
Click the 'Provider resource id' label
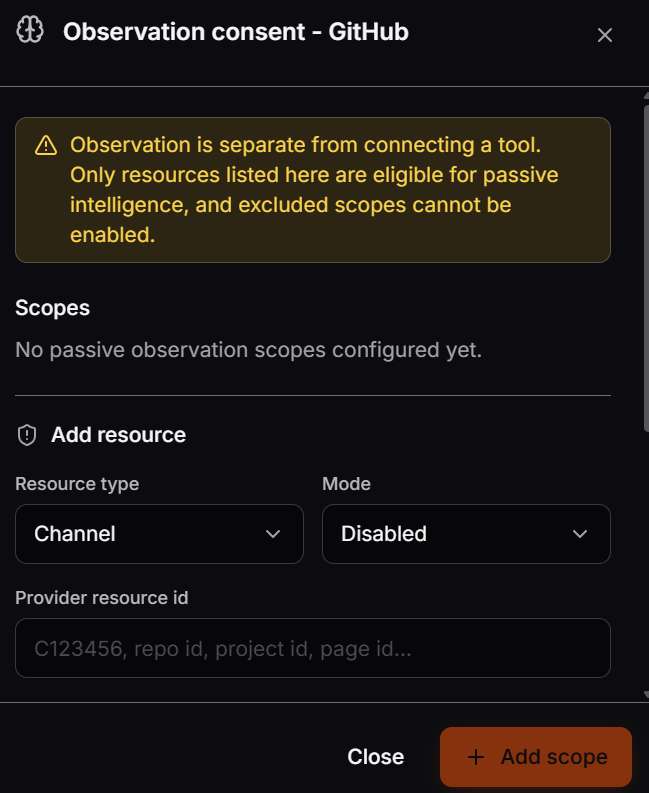[102, 598]
